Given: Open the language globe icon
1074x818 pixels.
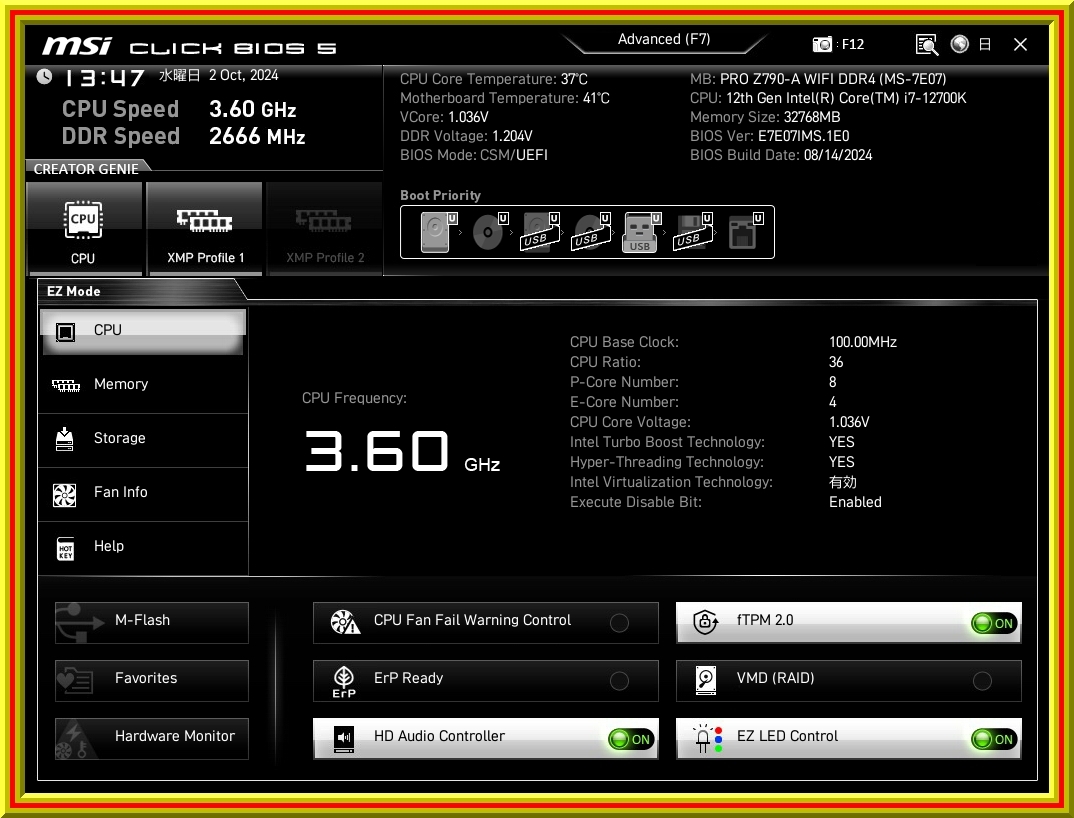Looking at the screenshot, I should (960, 44).
